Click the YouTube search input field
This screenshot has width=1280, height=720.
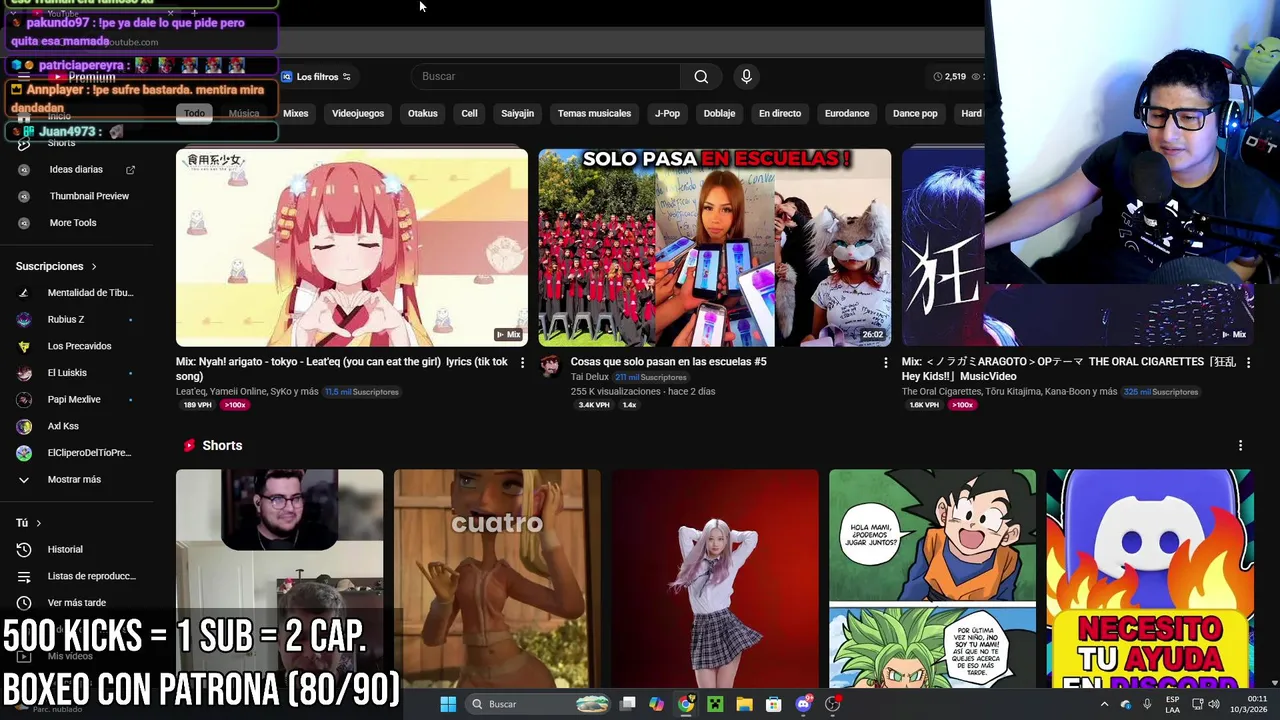(x=546, y=76)
